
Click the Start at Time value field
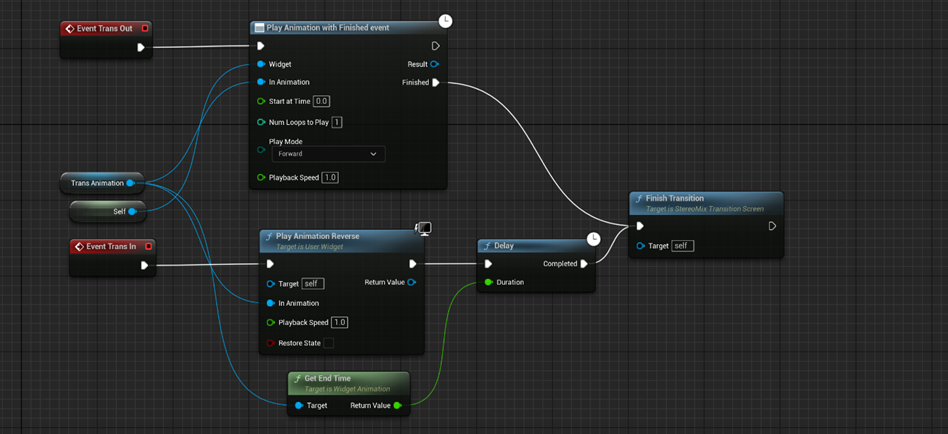321,101
